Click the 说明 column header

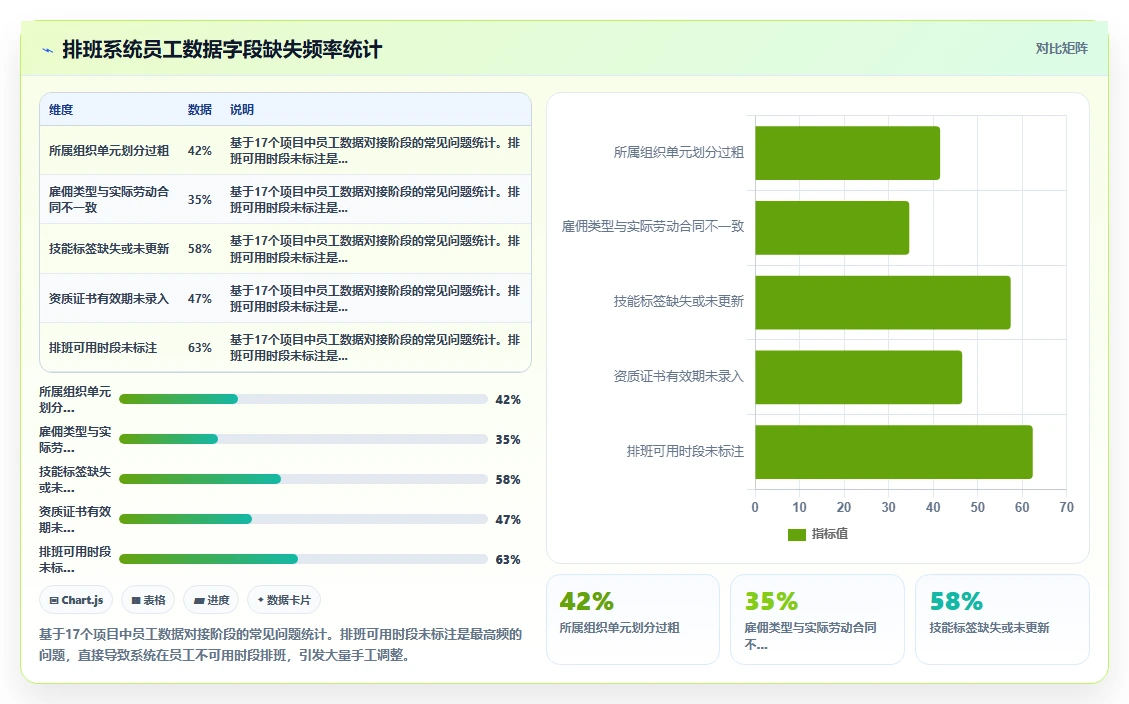pos(241,109)
